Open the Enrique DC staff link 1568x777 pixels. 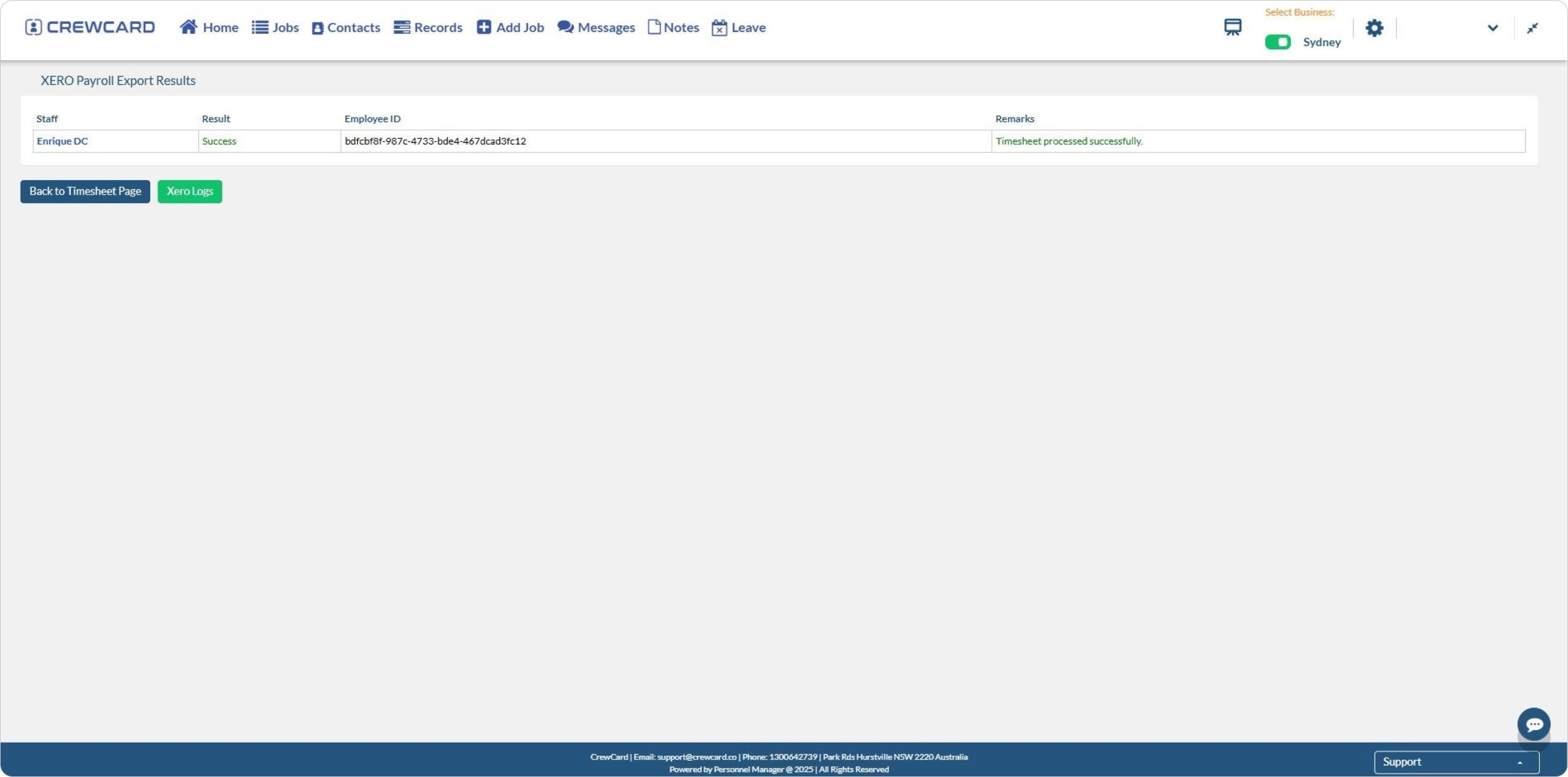pos(63,141)
